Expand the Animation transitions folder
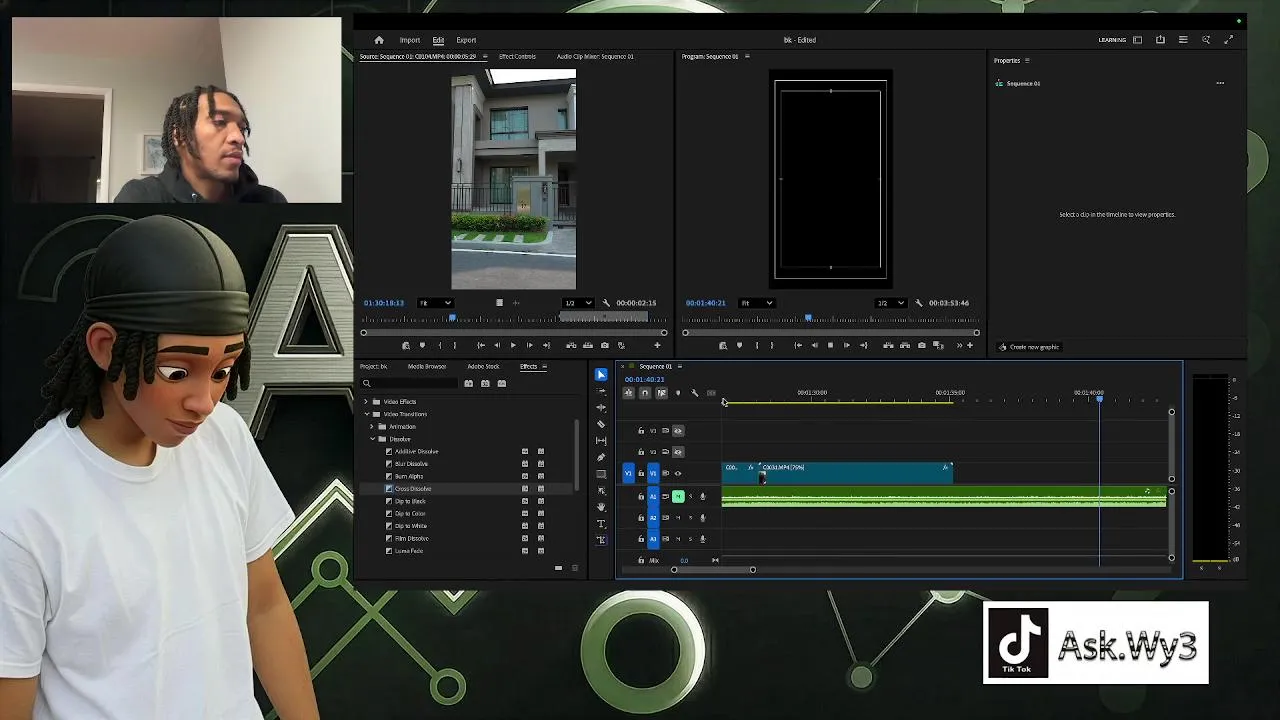Viewport: 1280px width, 720px height. point(372,427)
